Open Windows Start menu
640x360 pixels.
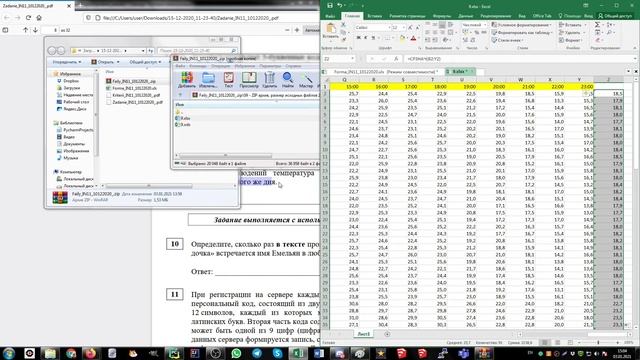[x=9, y=353]
